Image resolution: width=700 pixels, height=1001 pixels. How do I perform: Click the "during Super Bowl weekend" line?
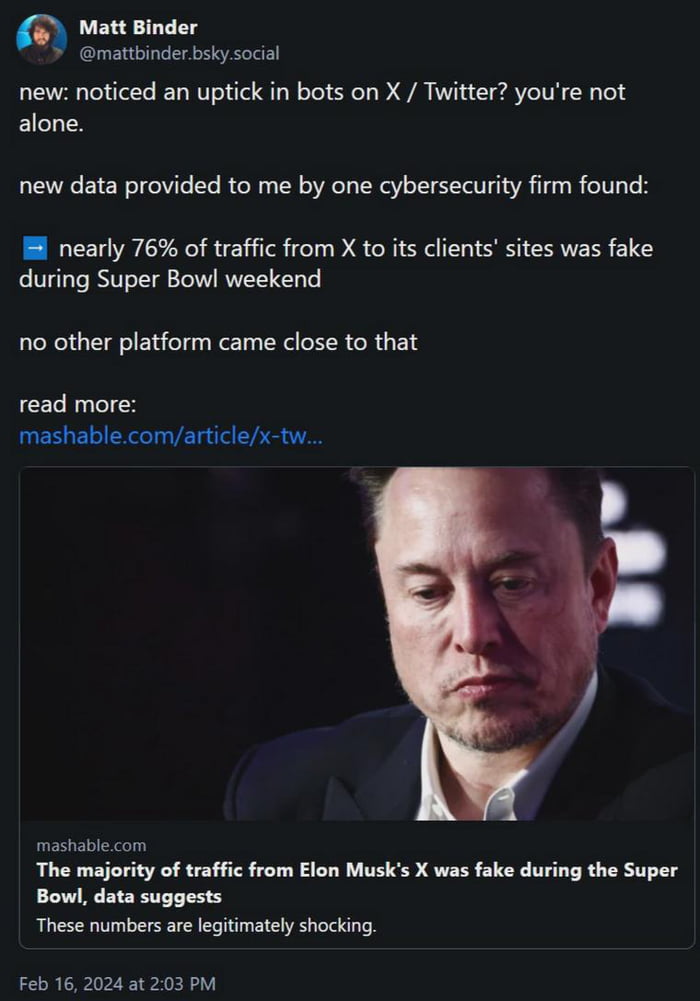coord(170,279)
